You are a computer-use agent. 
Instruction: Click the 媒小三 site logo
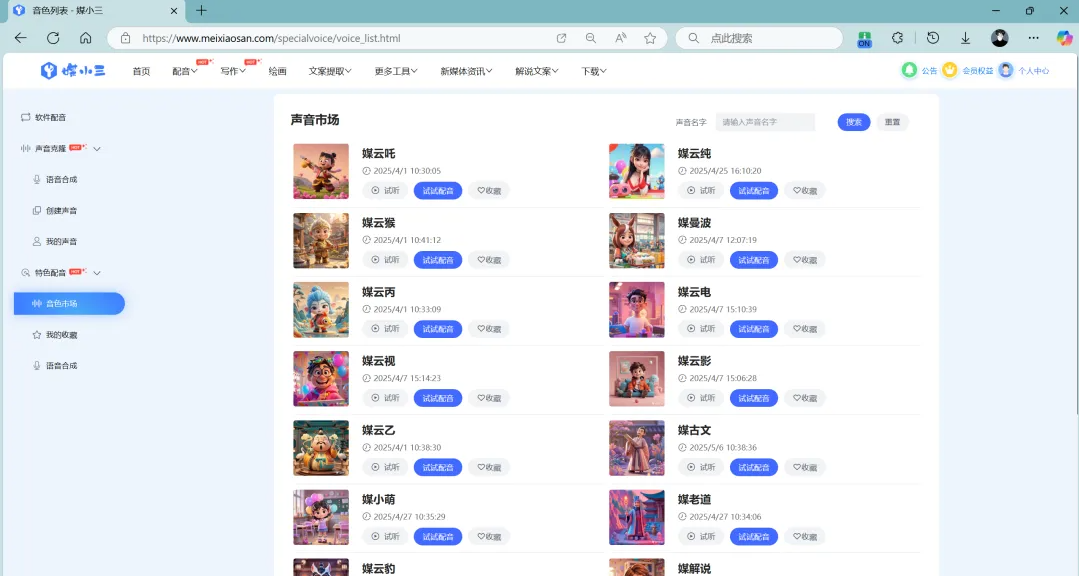(73, 70)
